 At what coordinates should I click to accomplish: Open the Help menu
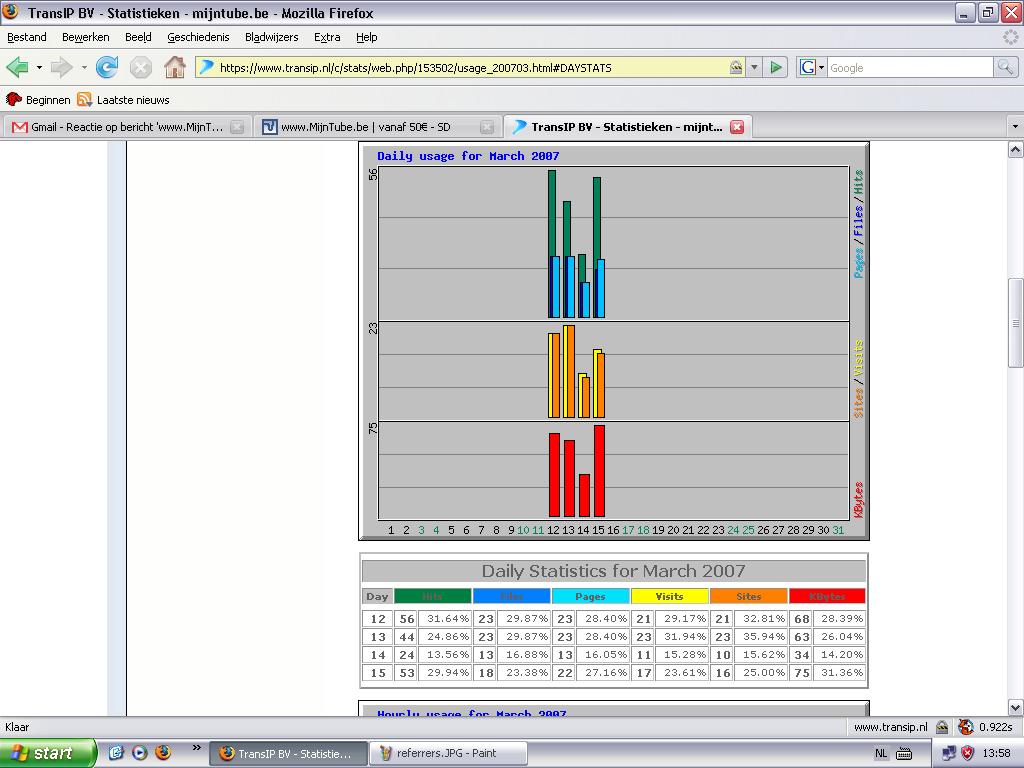point(366,37)
